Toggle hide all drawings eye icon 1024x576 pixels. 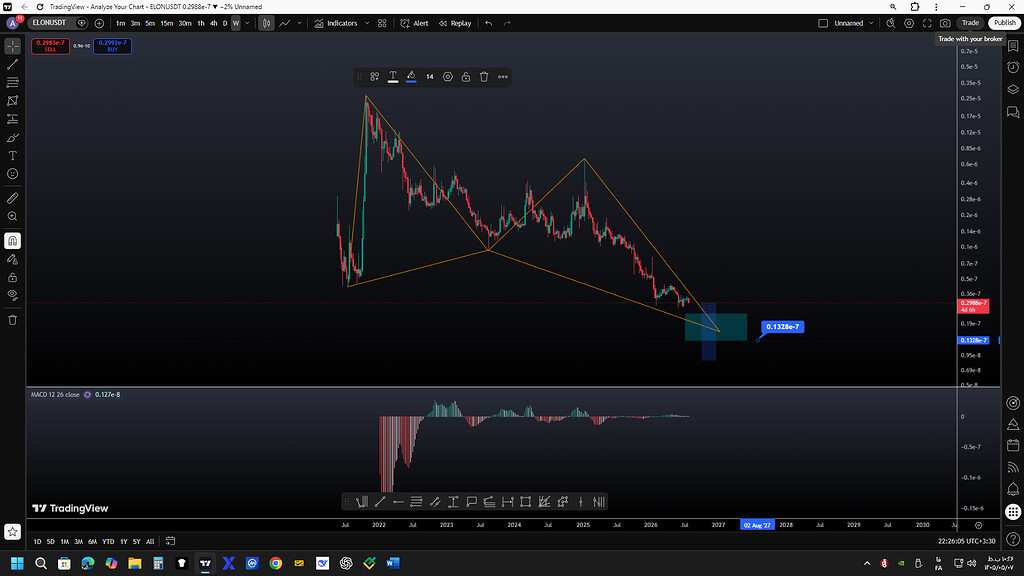click(12, 295)
